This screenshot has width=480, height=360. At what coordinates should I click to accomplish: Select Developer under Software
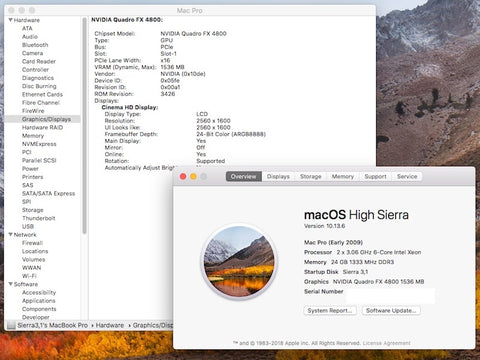(x=36, y=317)
